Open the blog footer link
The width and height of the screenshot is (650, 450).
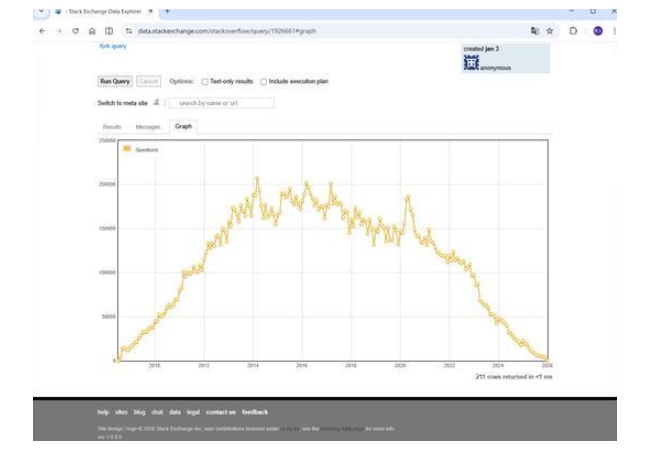click(x=139, y=412)
